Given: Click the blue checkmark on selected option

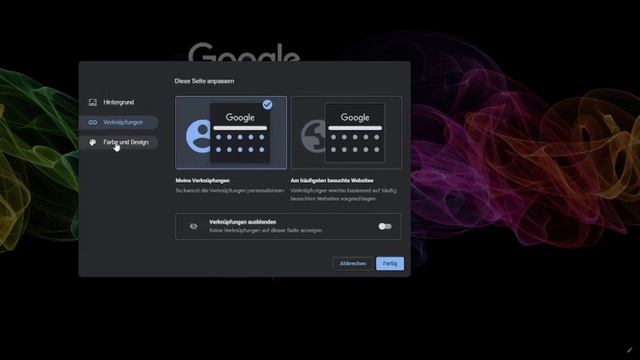Looking at the screenshot, I should tap(267, 105).
